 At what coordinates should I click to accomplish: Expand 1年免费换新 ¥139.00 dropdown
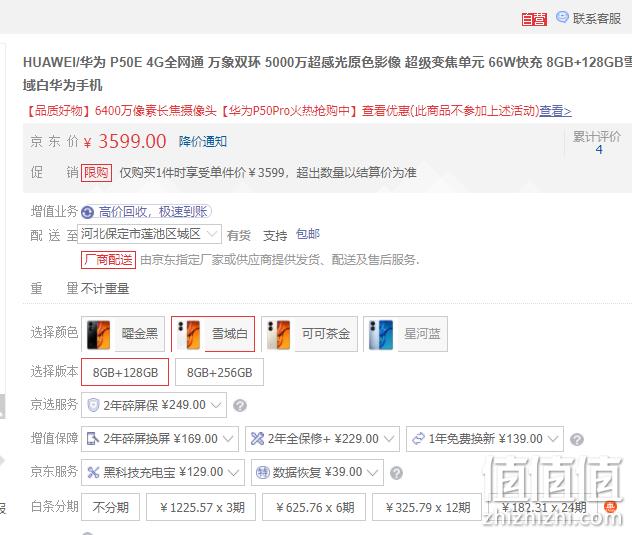coord(485,439)
